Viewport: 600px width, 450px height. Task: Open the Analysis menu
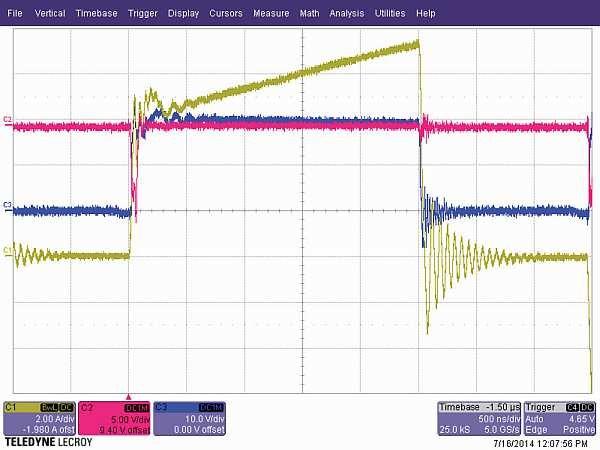[346, 14]
